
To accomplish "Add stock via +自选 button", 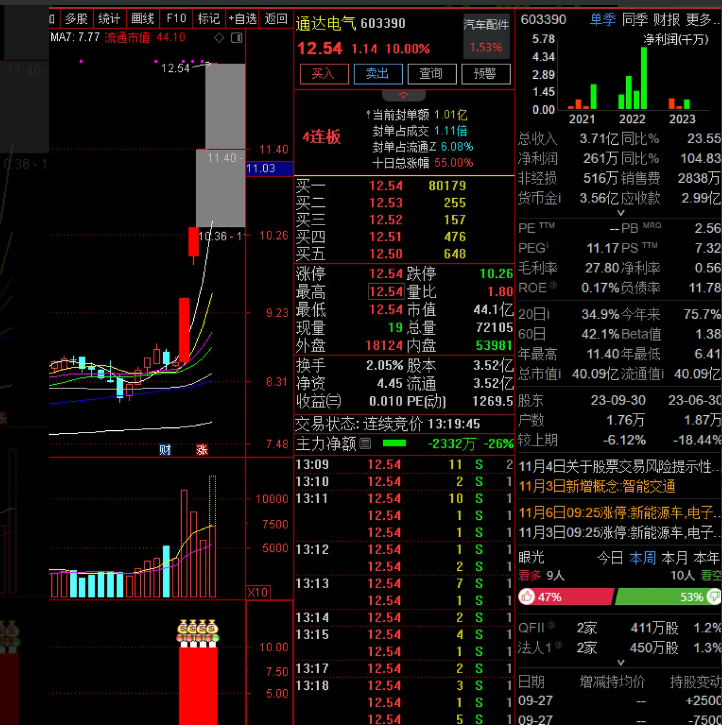I will coord(242,18).
